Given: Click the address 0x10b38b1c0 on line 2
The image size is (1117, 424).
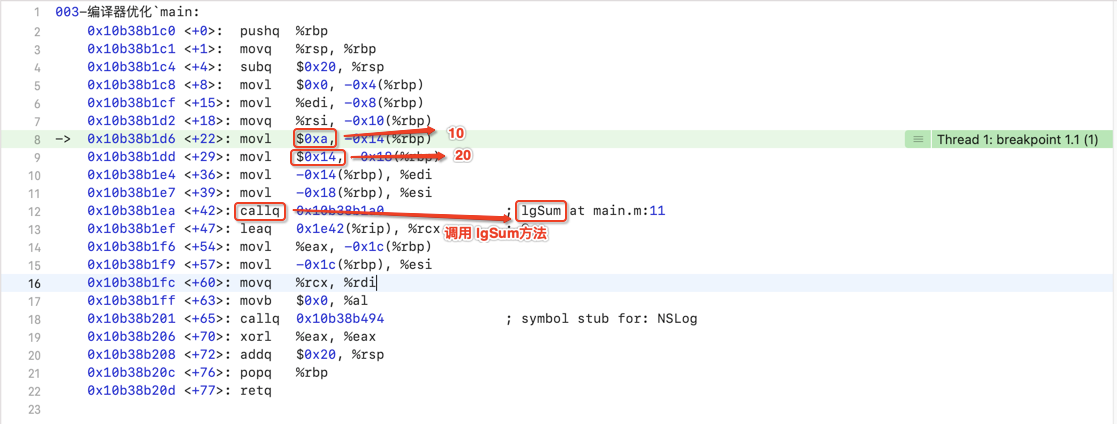Looking at the screenshot, I should (133, 31).
